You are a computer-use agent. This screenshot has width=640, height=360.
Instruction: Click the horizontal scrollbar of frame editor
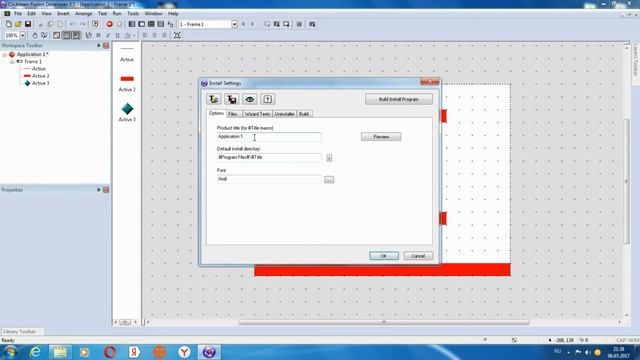[384, 322]
